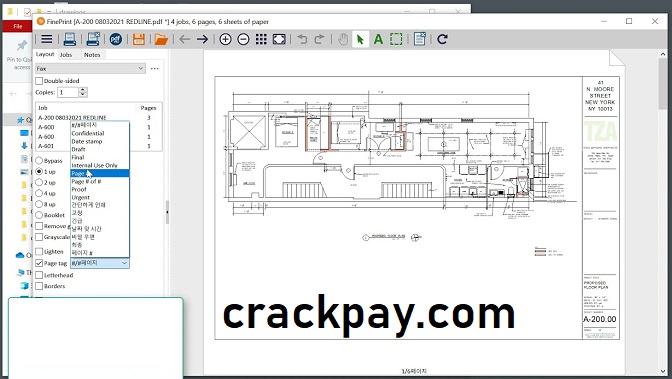Screen dimensions: 672x379
Task: Choose Draft from the page tag list
Action: (x=78, y=149)
